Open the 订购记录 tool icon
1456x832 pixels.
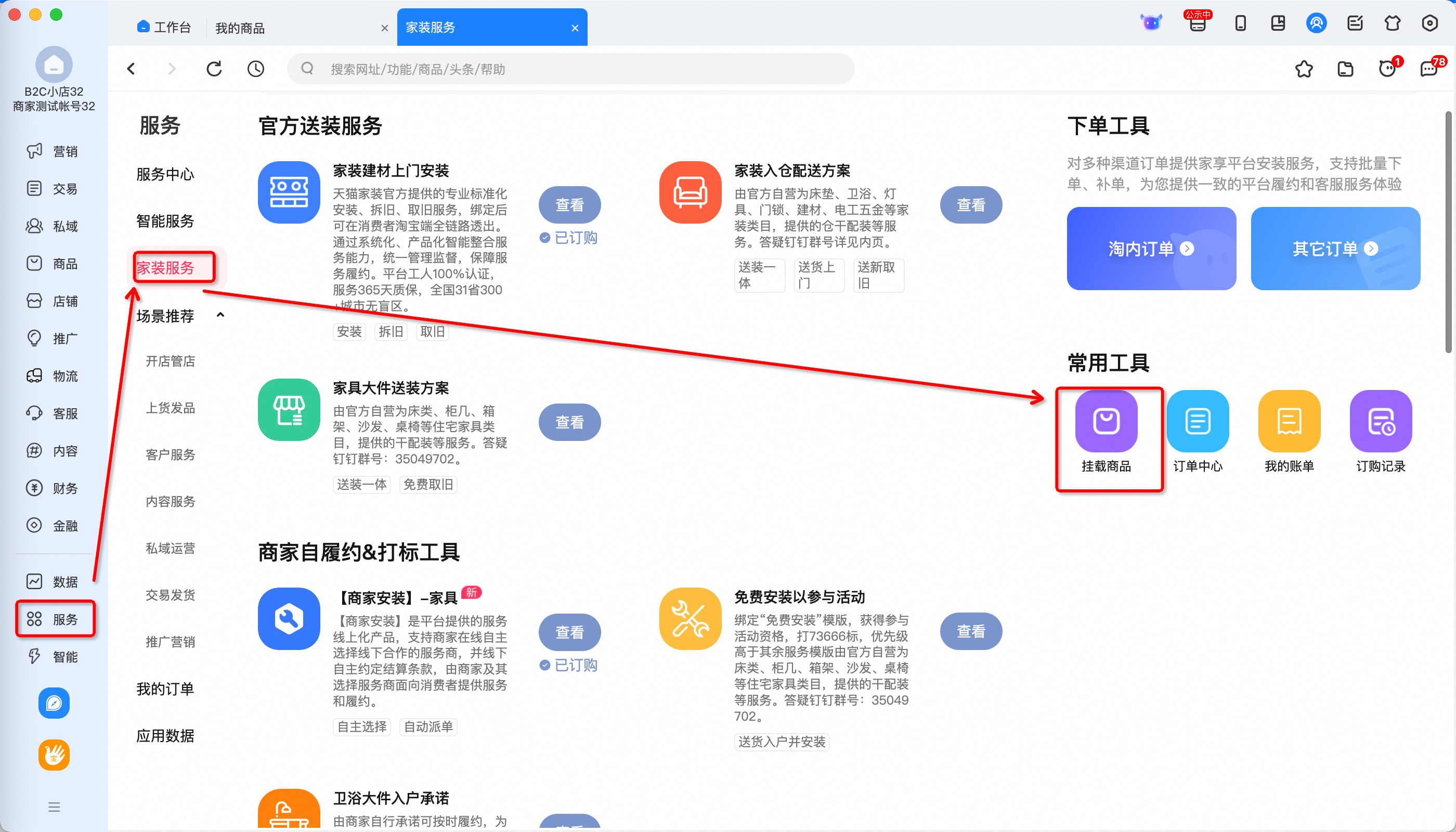pos(1380,421)
